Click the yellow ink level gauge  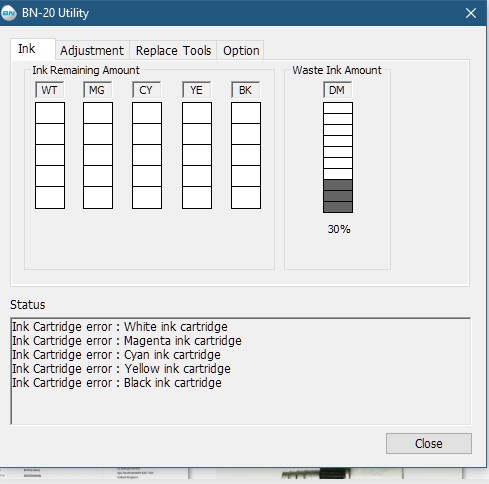pos(197,155)
